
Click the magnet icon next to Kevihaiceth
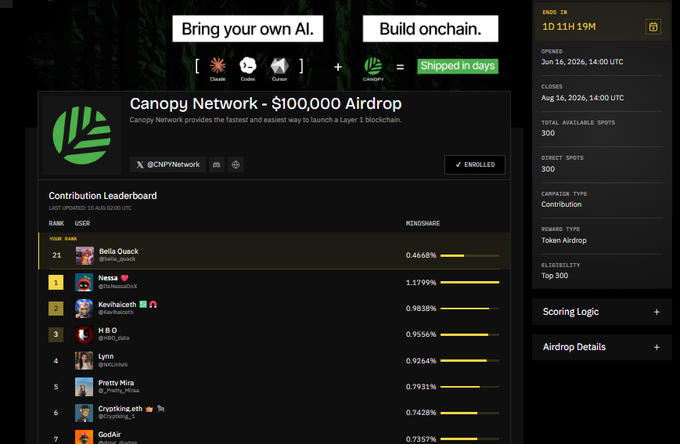tap(153, 304)
